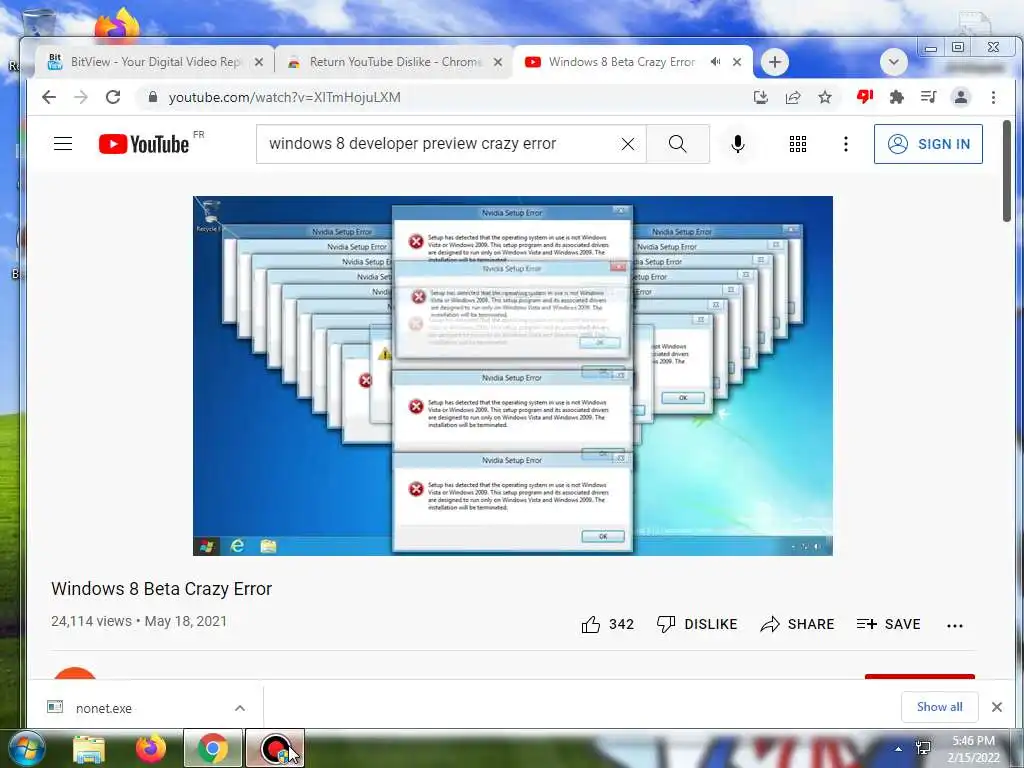
Task: Open the YouTube hamburger guide menu
Action: tap(63, 144)
